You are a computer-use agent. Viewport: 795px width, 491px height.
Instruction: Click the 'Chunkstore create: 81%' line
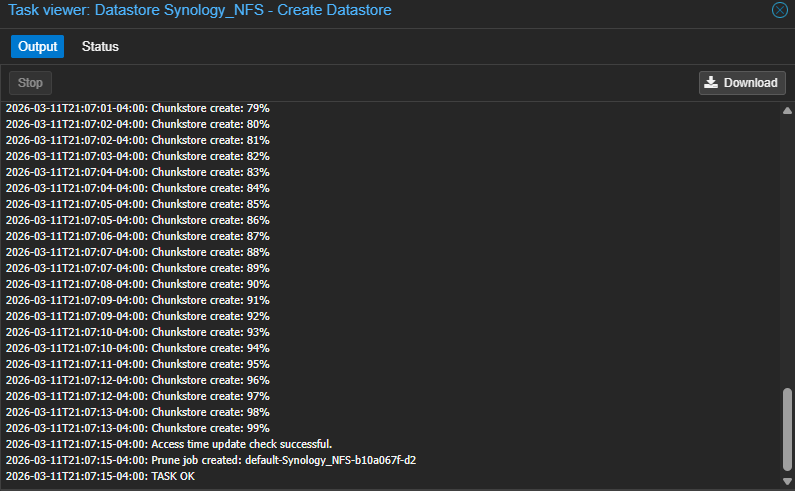coord(137,141)
